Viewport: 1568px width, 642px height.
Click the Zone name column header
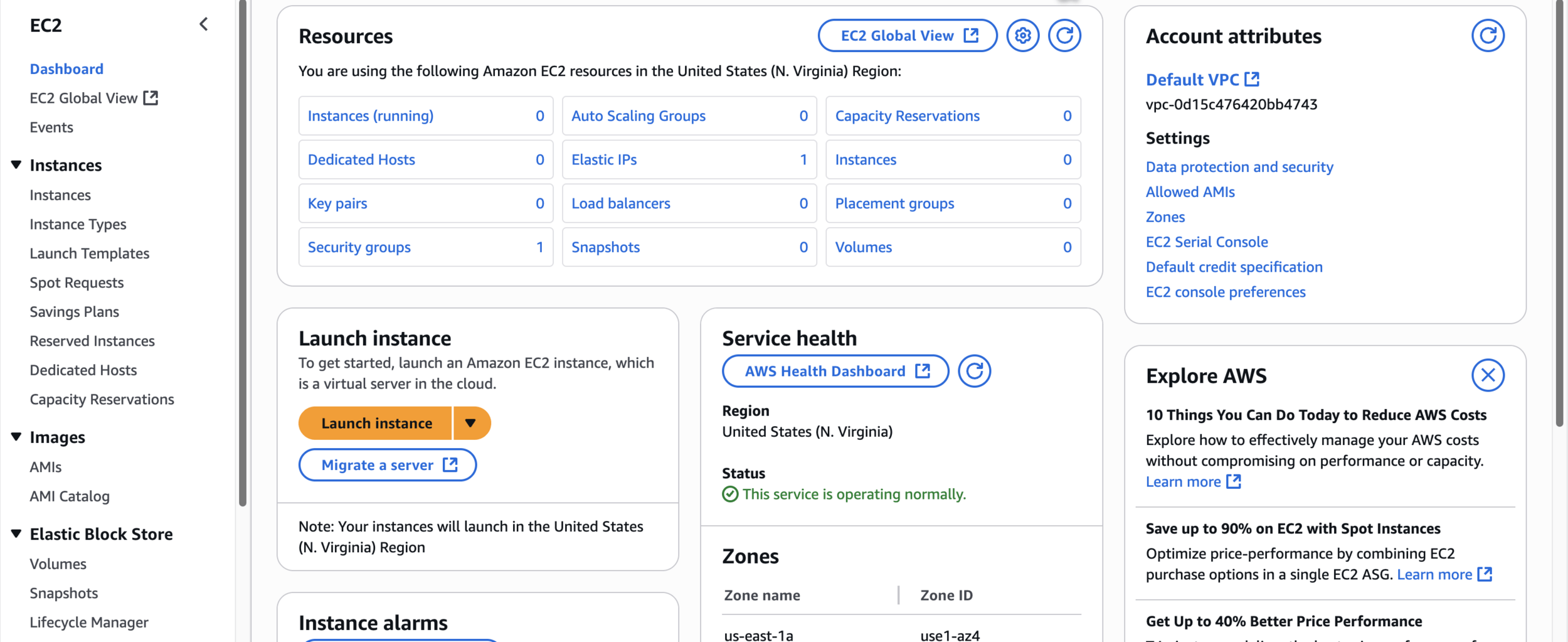point(761,596)
